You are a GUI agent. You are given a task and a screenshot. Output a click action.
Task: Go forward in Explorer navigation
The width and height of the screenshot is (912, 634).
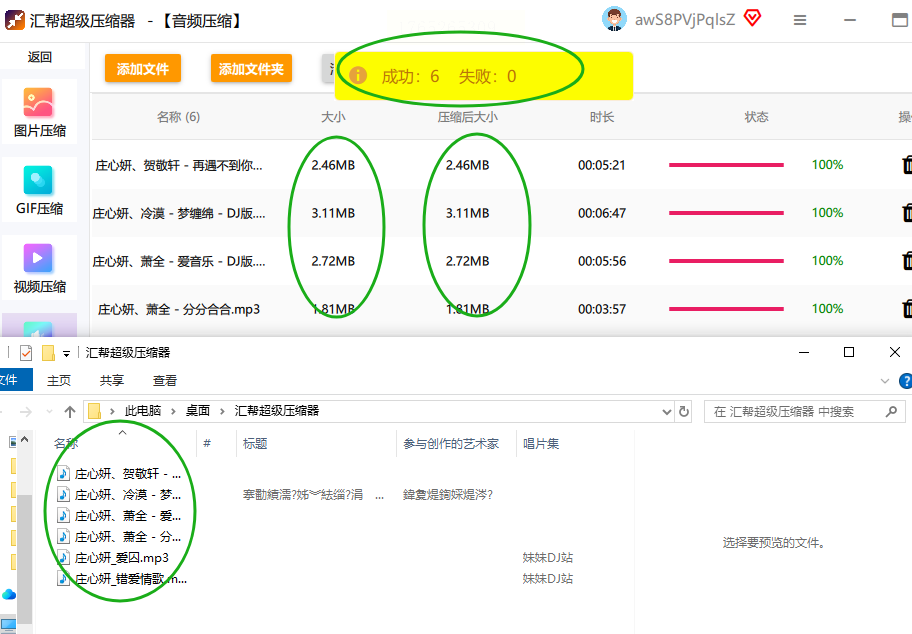click(26, 412)
